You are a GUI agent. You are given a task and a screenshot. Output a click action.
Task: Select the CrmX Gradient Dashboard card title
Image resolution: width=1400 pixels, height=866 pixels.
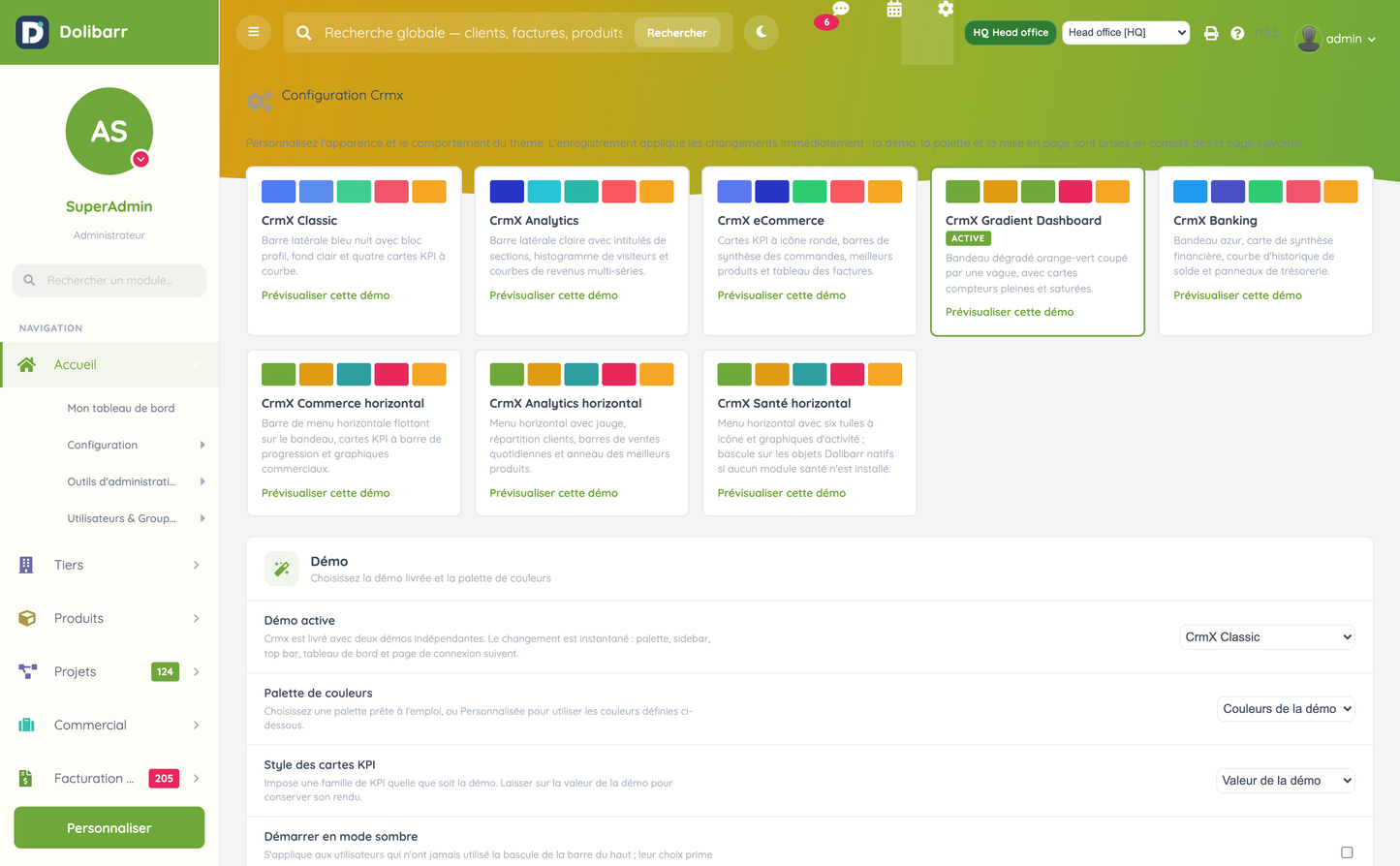pyautogui.click(x=1023, y=221)
